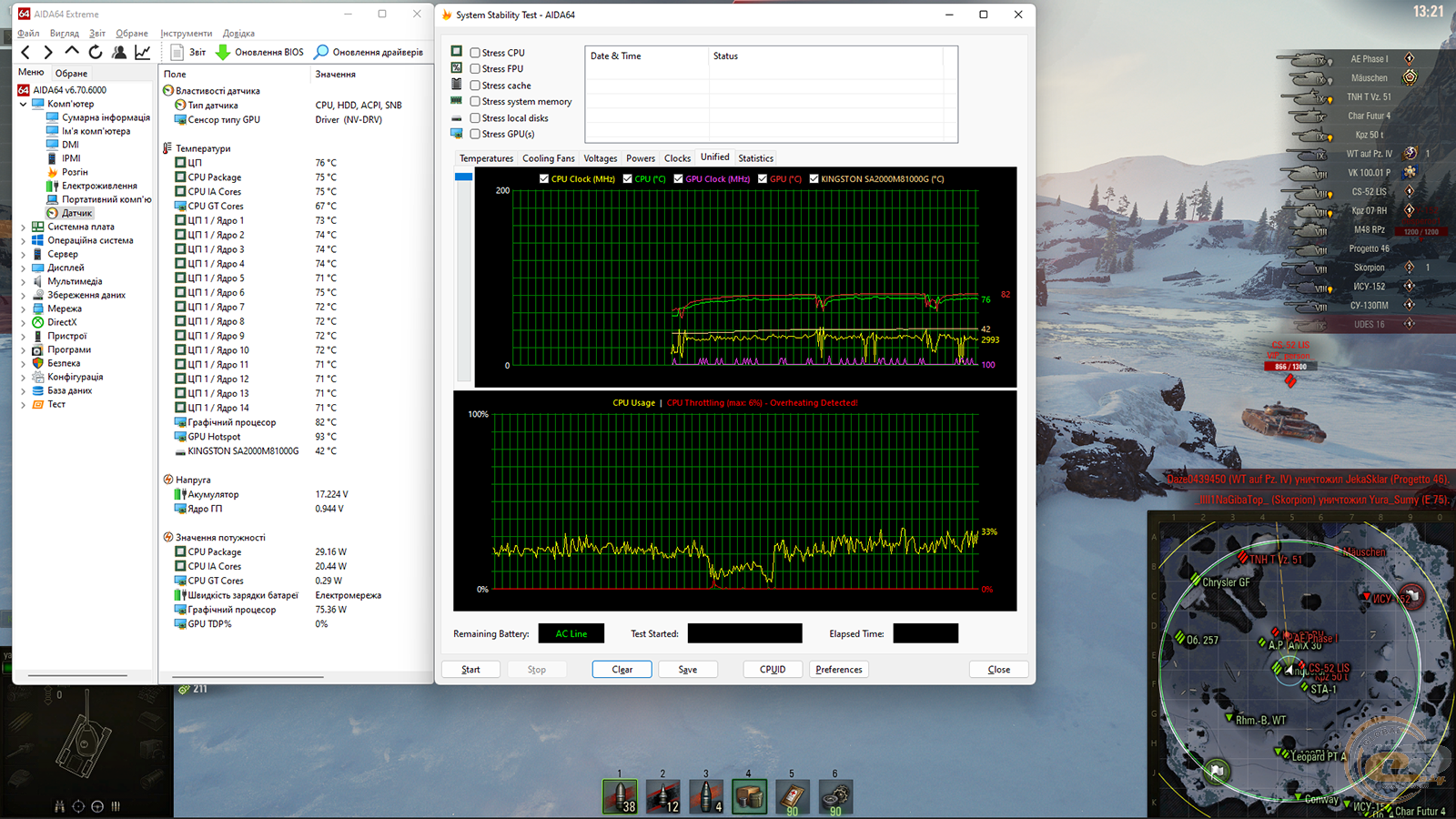Viewport: 1456px width, 819px height.
Task: Click the AIDA64 tree horizontal scrollbar
Action: click(x=77, y=676)
